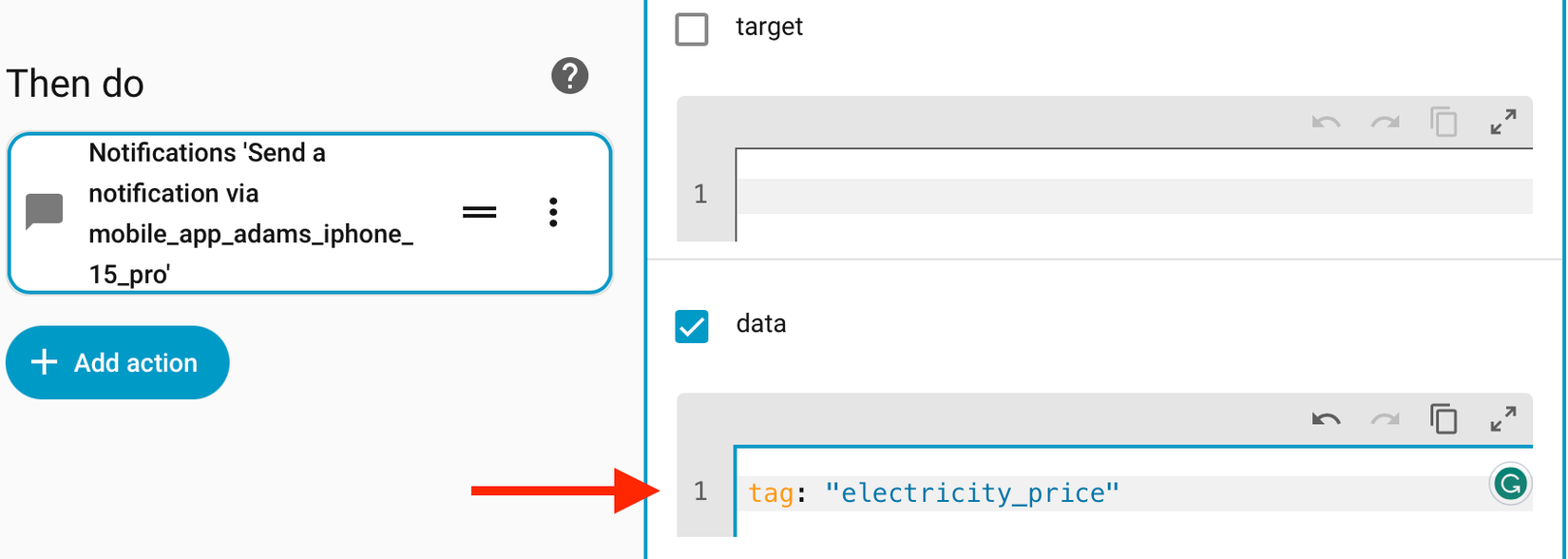Screen dimensions: 1568x559
Task: Expand the data editor to fullscreen
Action: tap(1502, 418)
